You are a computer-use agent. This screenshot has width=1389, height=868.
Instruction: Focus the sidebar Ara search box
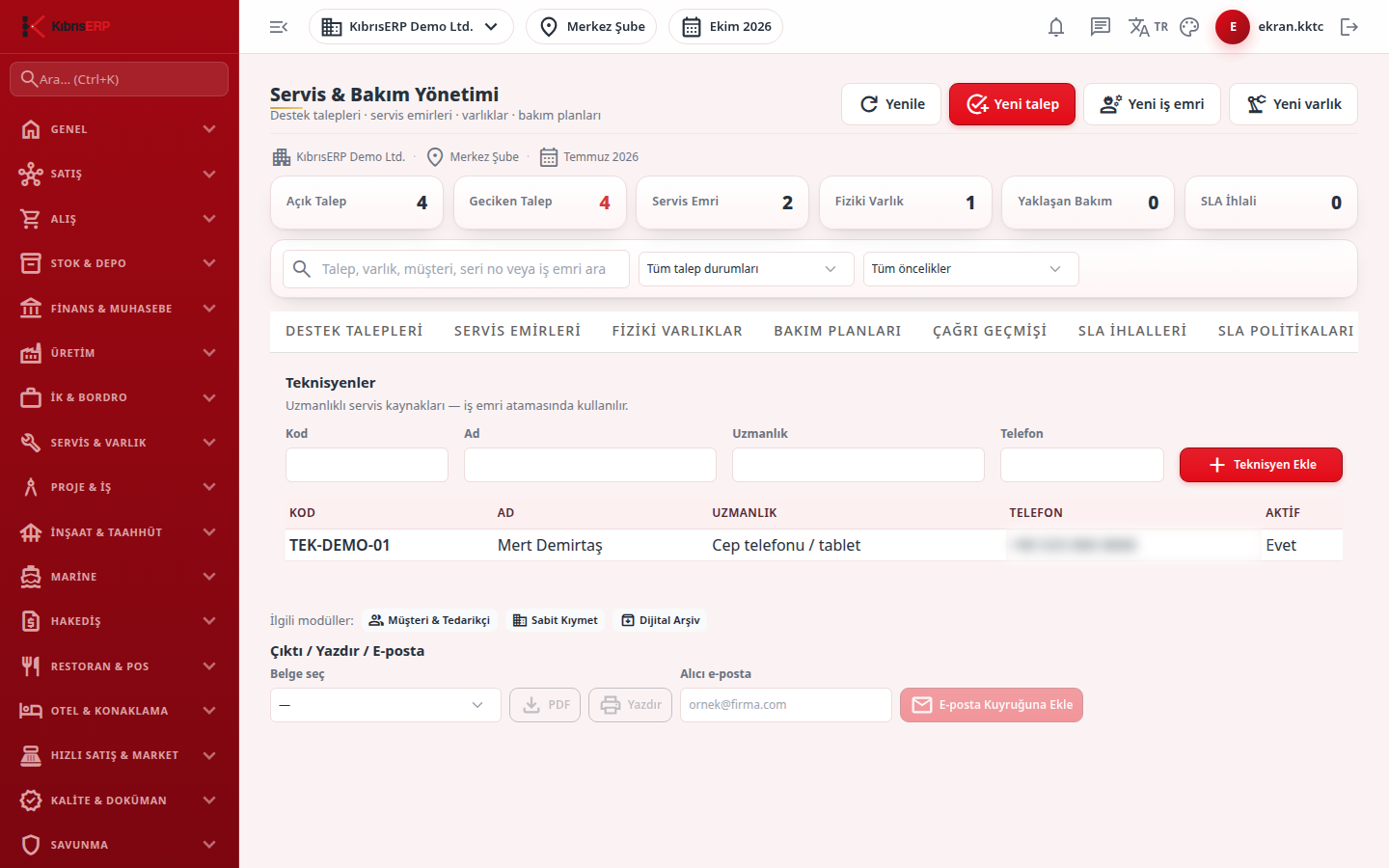[x=119, y=79]
